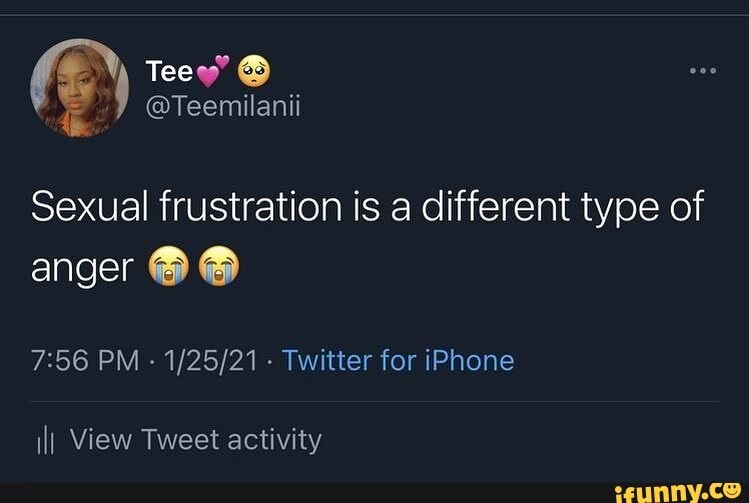Open Tee's profile picture
This screenshot has height=503, width=749.
tap(79, 87)
